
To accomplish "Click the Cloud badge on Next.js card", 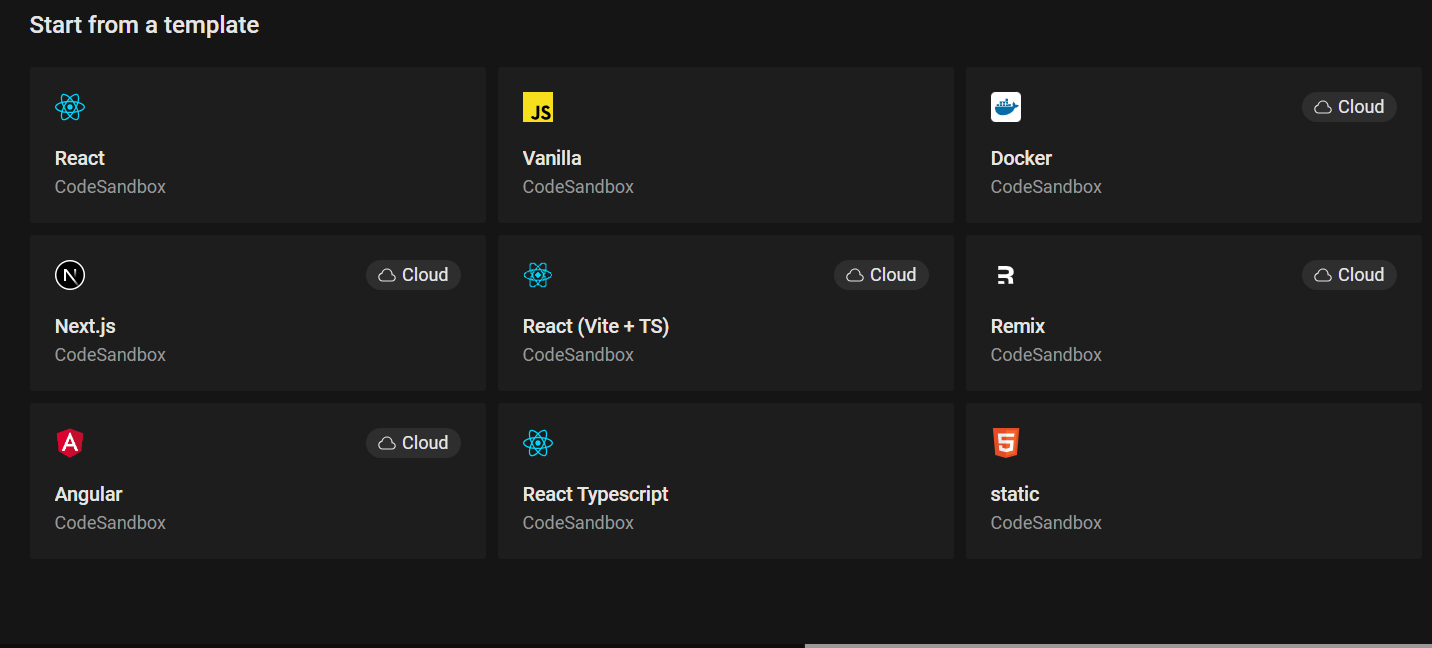I will click(413, 275).
